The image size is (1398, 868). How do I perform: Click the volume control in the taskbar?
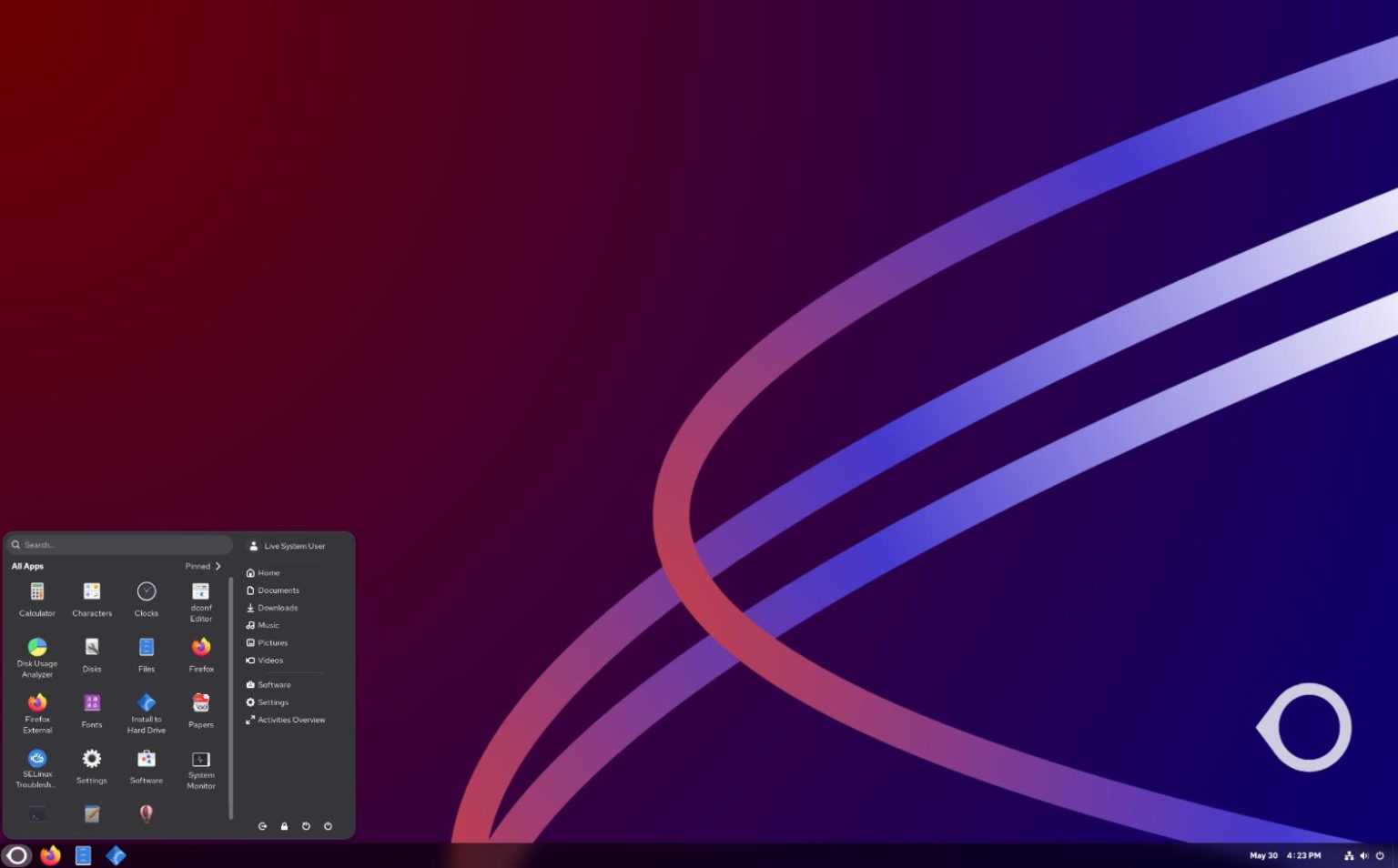(x=1364, y=855)
